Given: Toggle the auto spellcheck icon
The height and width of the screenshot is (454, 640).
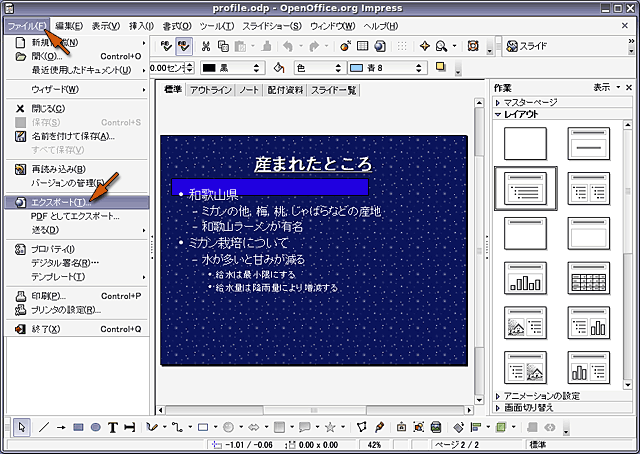Looking at the screenshot, I should (x=184, y=46).
